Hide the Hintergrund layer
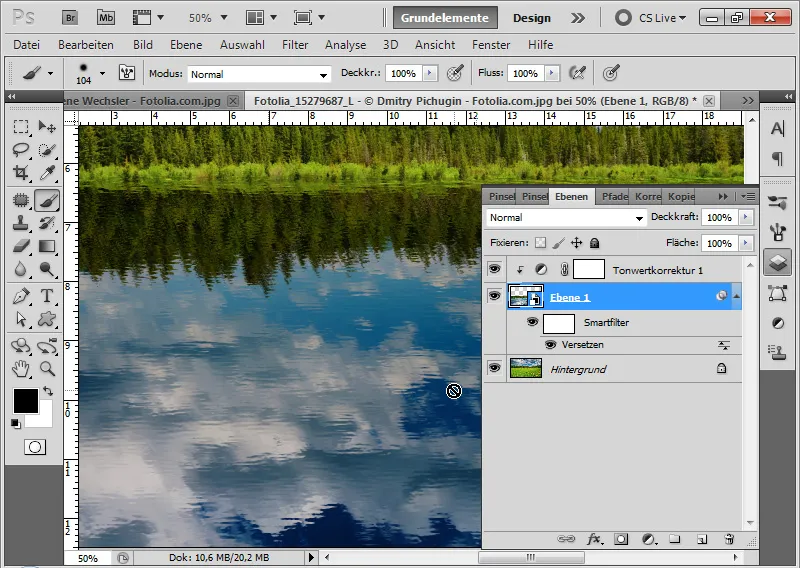Viewport: 800px width, 568px height. (x=494, y=368)
